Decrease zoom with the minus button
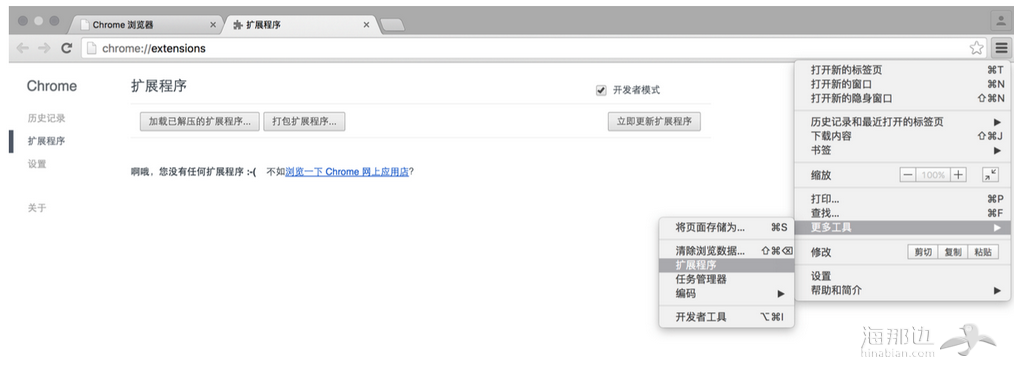 [908, 175]
